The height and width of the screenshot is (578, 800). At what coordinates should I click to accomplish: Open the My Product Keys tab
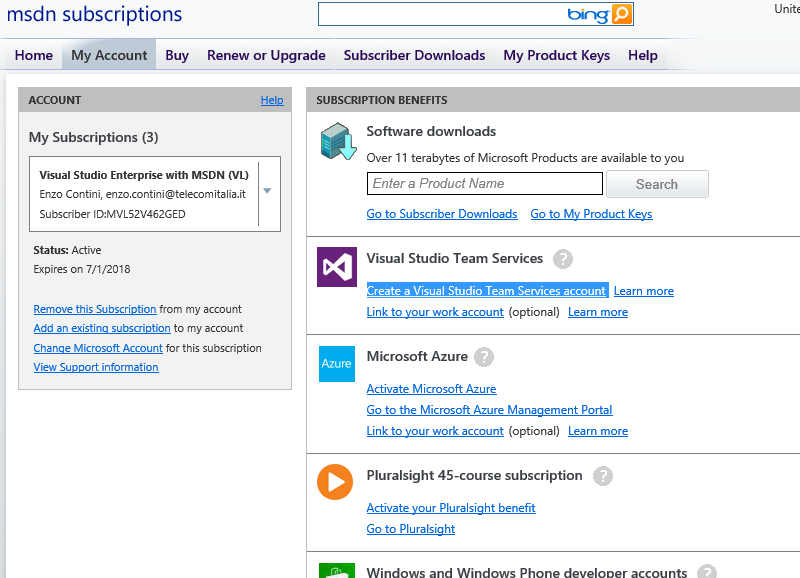click(x=556, y=55)
